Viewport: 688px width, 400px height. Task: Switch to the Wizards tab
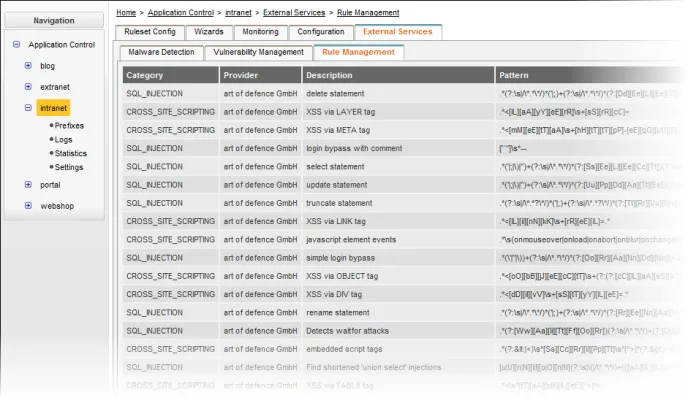click(x=209, y=32)
